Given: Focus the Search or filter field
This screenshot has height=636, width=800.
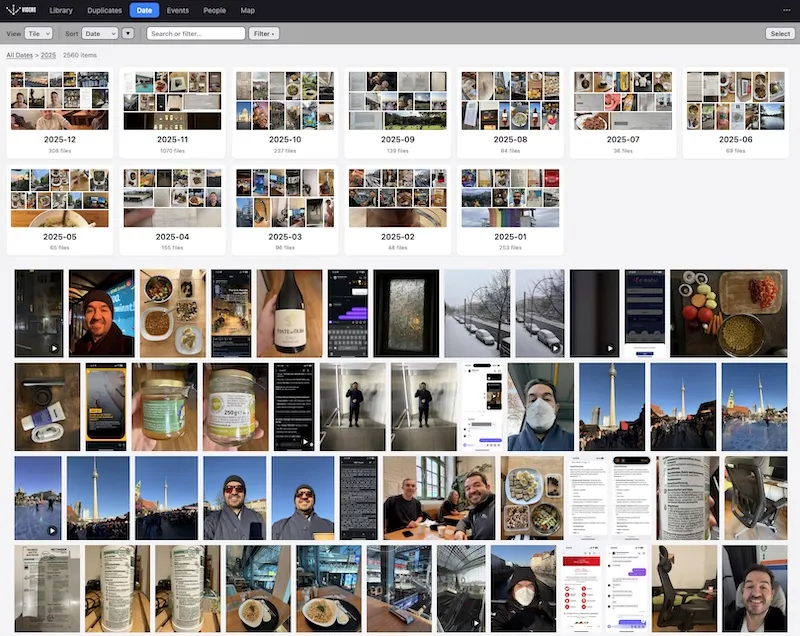Looking at the screenshot, I should [x=196, y=34].
